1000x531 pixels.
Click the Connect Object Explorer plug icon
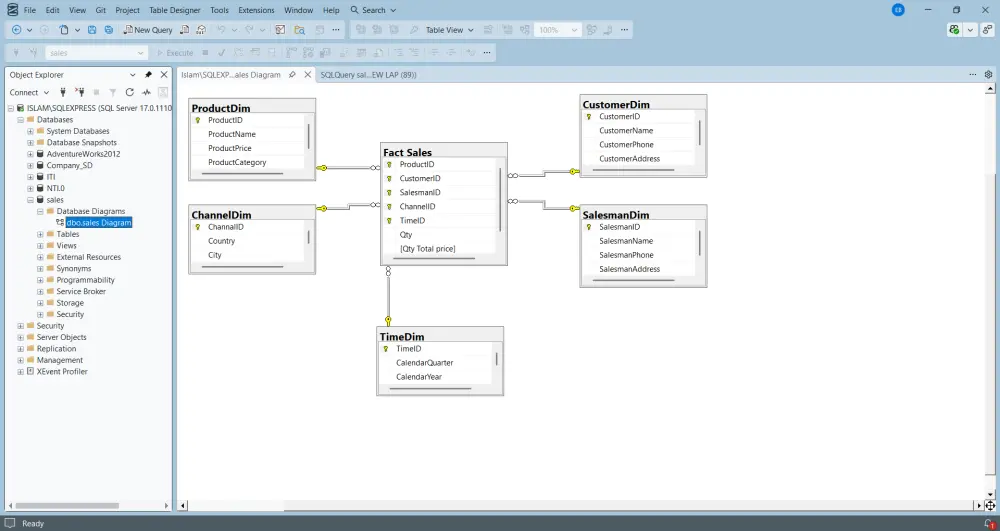click(62, 92)
